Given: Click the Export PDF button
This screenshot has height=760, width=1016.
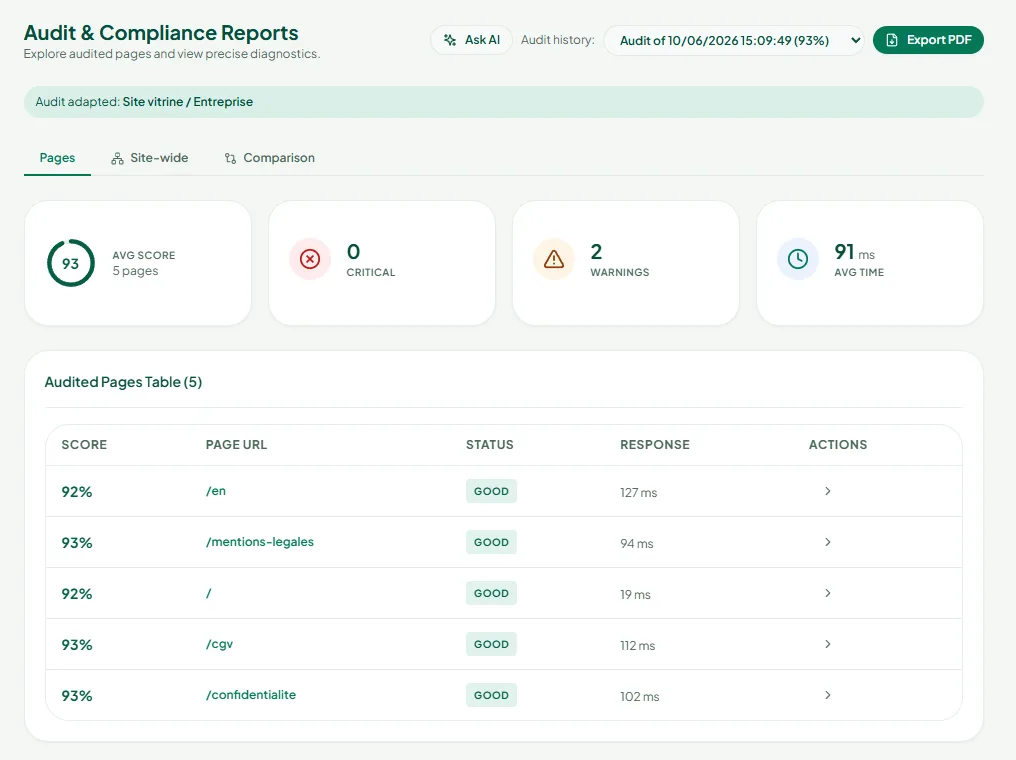Looking at the screenshot, I should (x=928, y=40).
